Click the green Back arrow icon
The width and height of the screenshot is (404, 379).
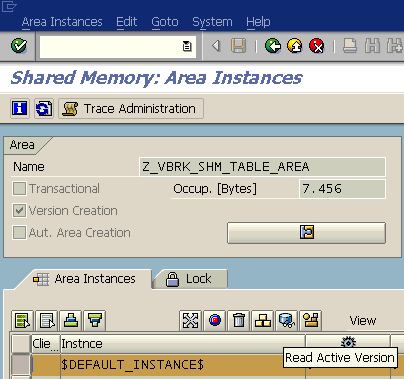click(x=273, y=46)
